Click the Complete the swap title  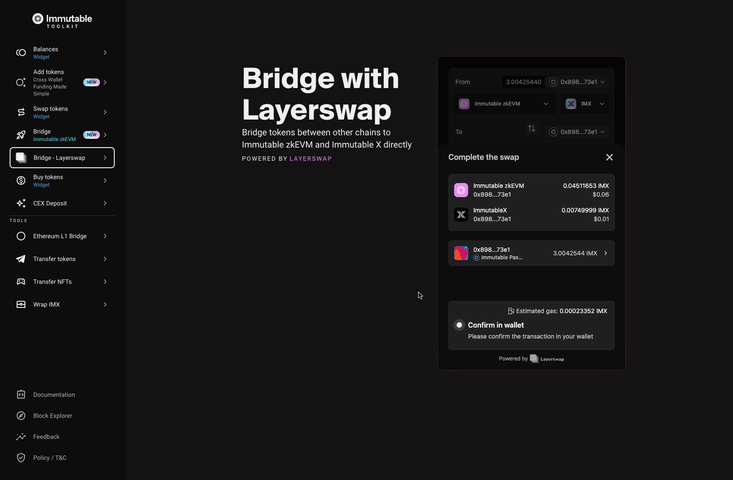pos(483,158)
